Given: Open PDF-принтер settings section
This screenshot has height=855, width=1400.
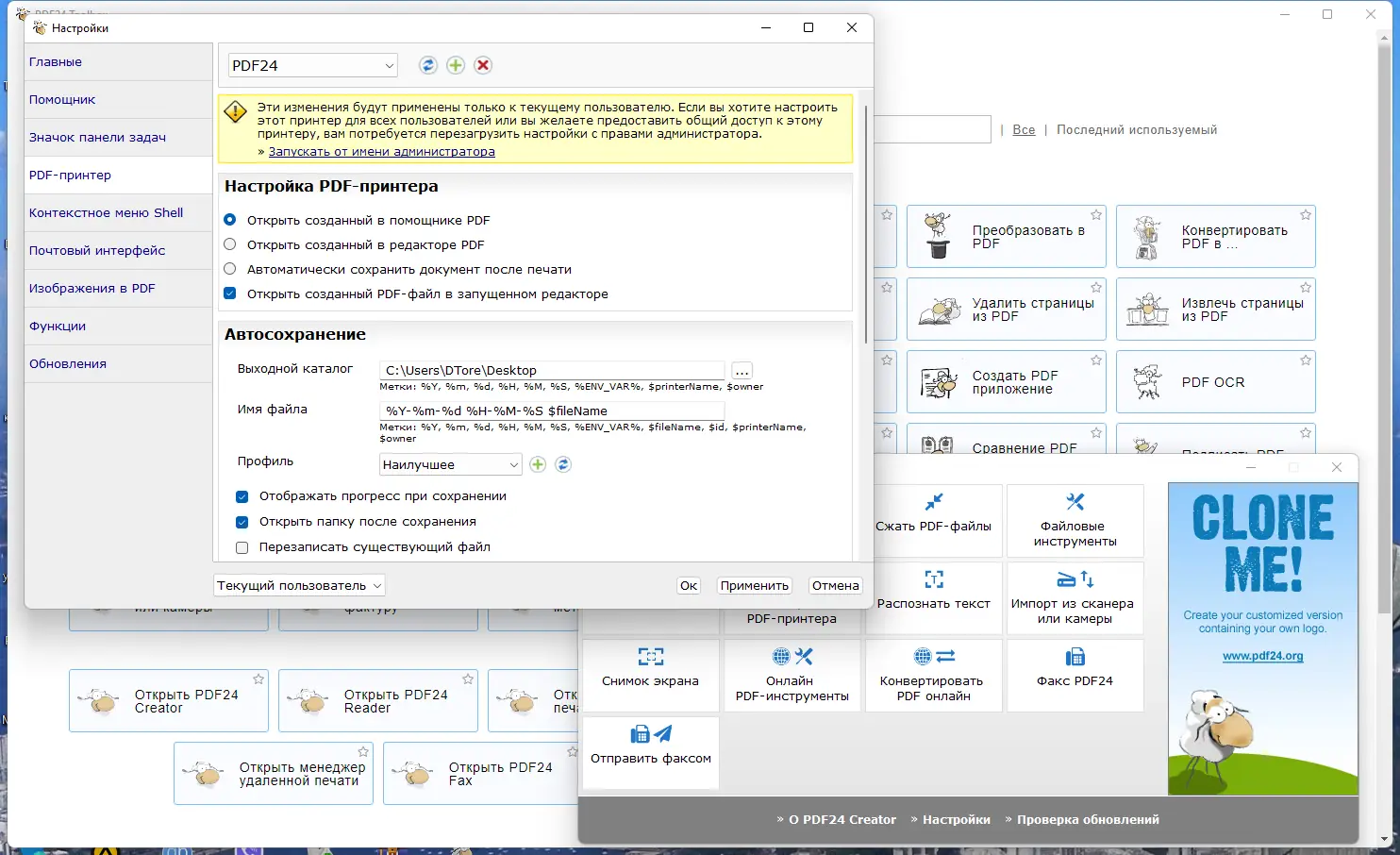Looking at the screenshot, I should point(118,176).
